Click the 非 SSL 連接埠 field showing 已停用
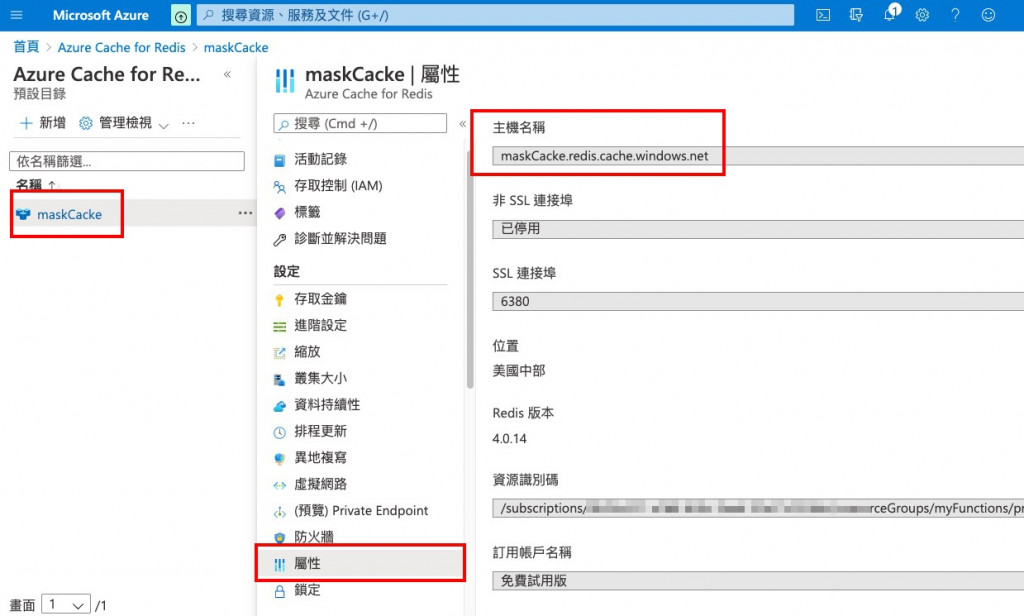 [758, 229]
